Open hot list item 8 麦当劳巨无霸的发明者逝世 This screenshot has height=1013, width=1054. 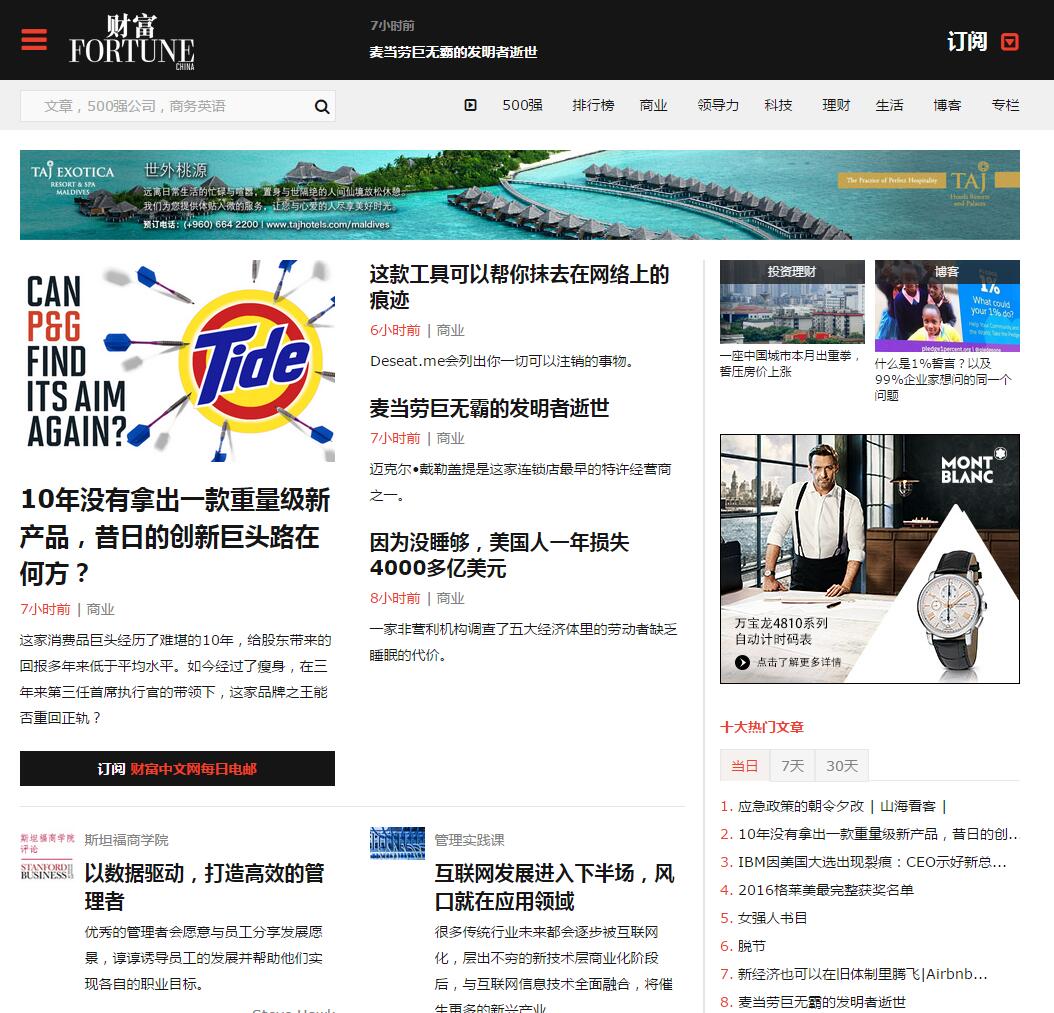[821, 1002]
